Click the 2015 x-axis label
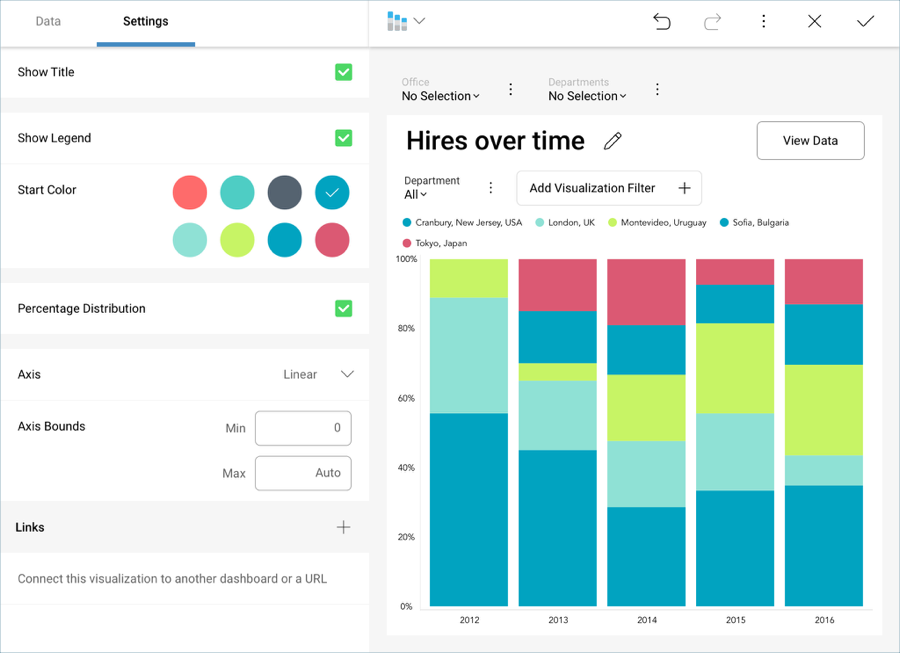Image resolution: width=900 pixels, height=653 pixels. tap(735, 620)
